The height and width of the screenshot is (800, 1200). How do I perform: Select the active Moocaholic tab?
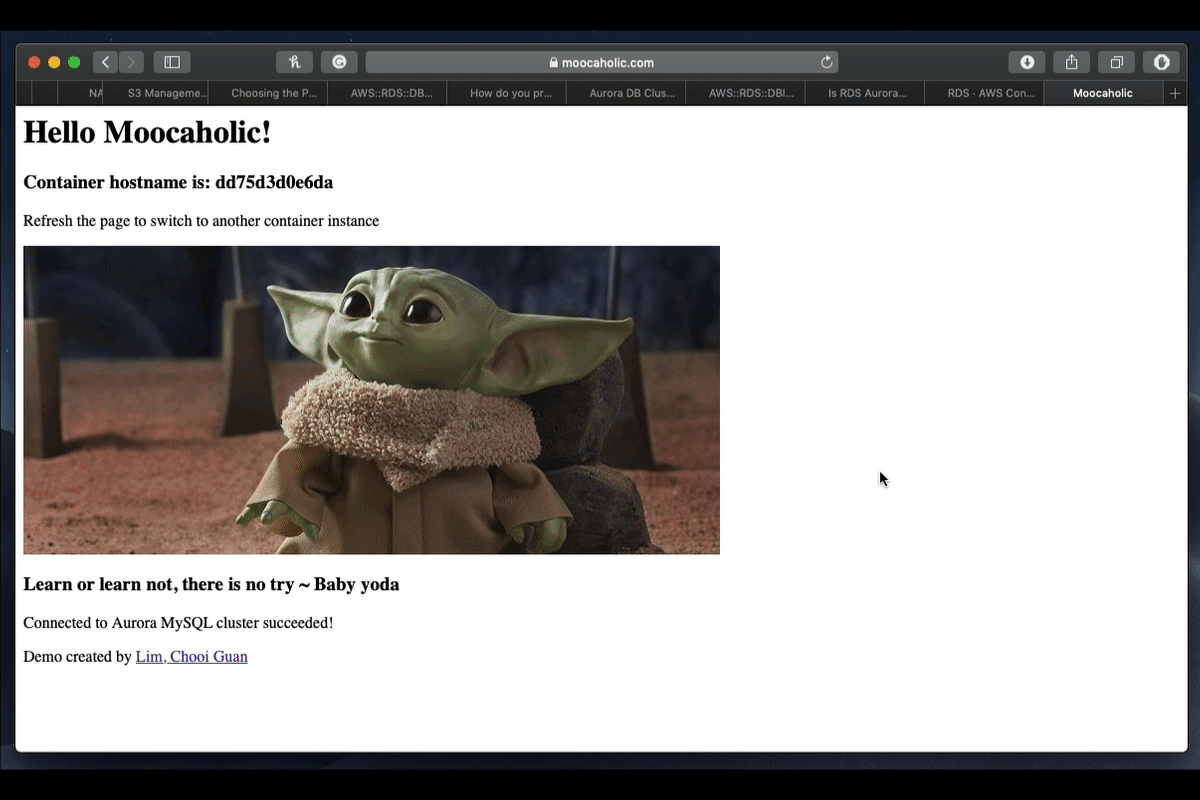coord(1103,93)
